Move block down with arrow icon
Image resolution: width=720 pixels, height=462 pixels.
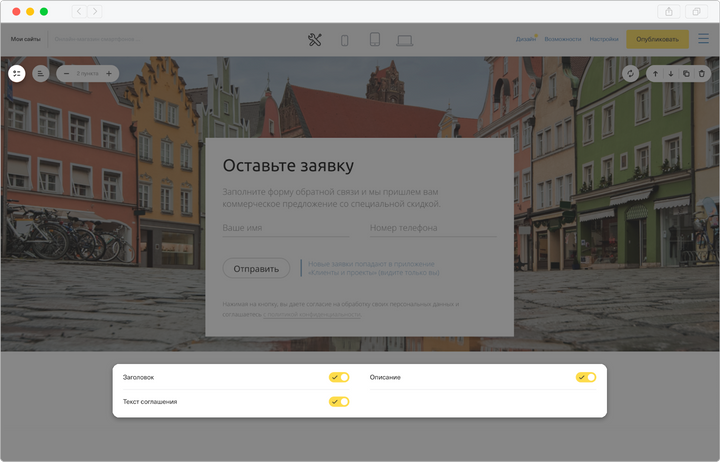[x=671, y=73]
